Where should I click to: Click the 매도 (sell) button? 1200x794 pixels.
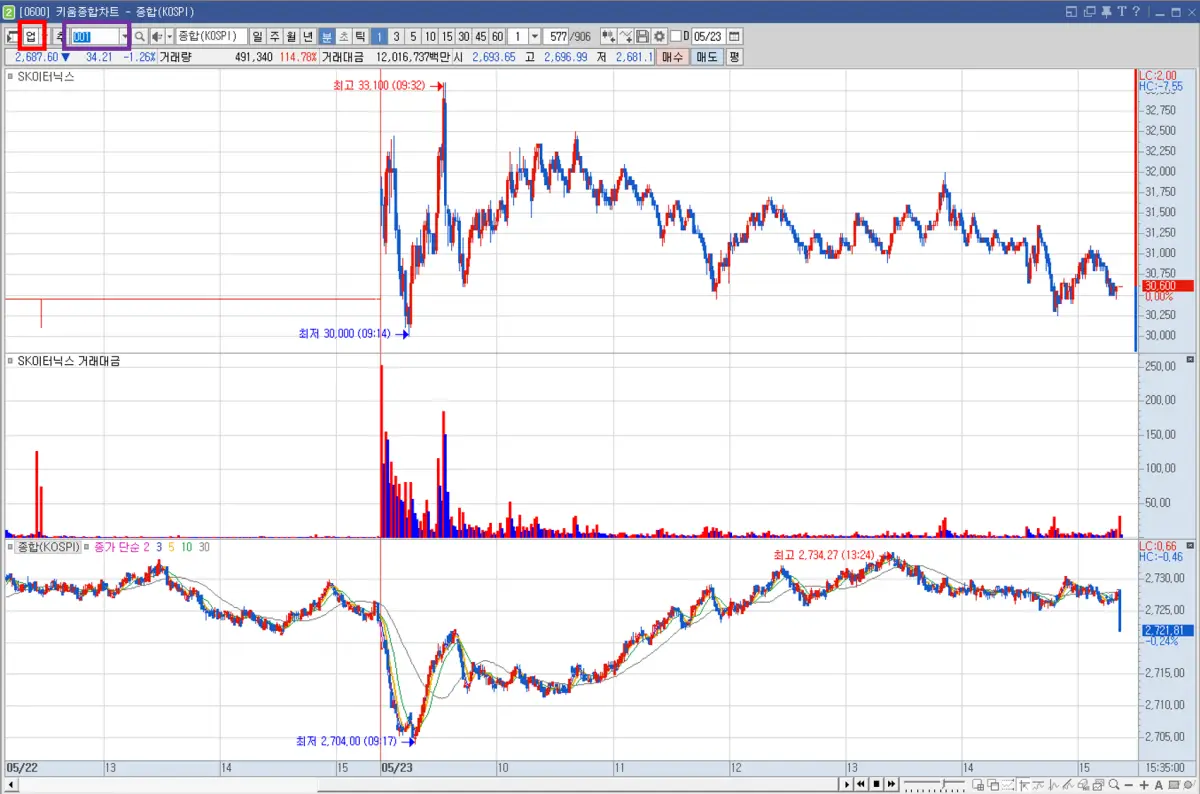click(708, 57)
